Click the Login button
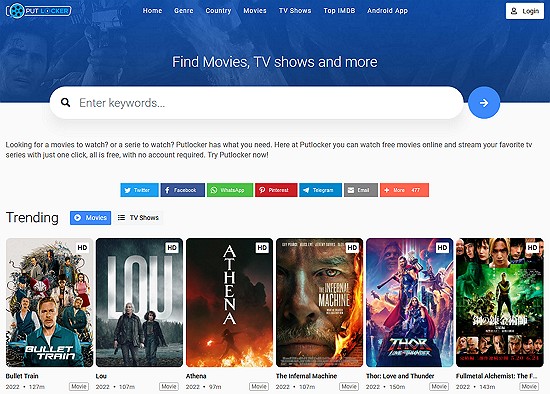 [525, 11]
